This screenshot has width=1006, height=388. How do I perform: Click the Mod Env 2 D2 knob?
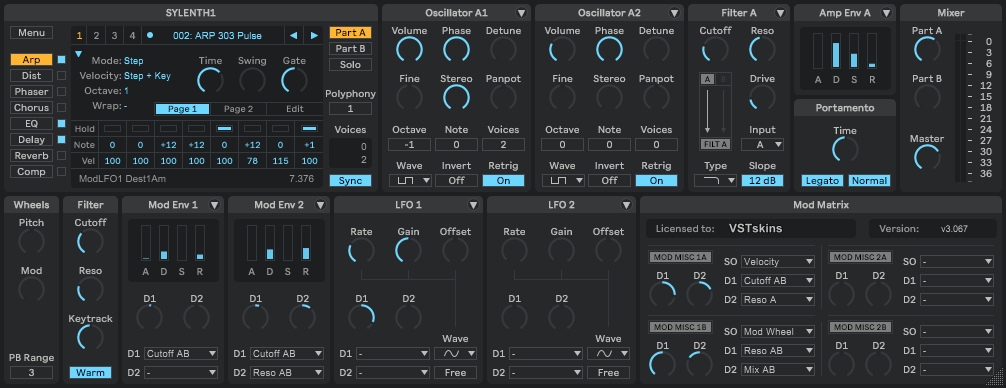(303, 317)
